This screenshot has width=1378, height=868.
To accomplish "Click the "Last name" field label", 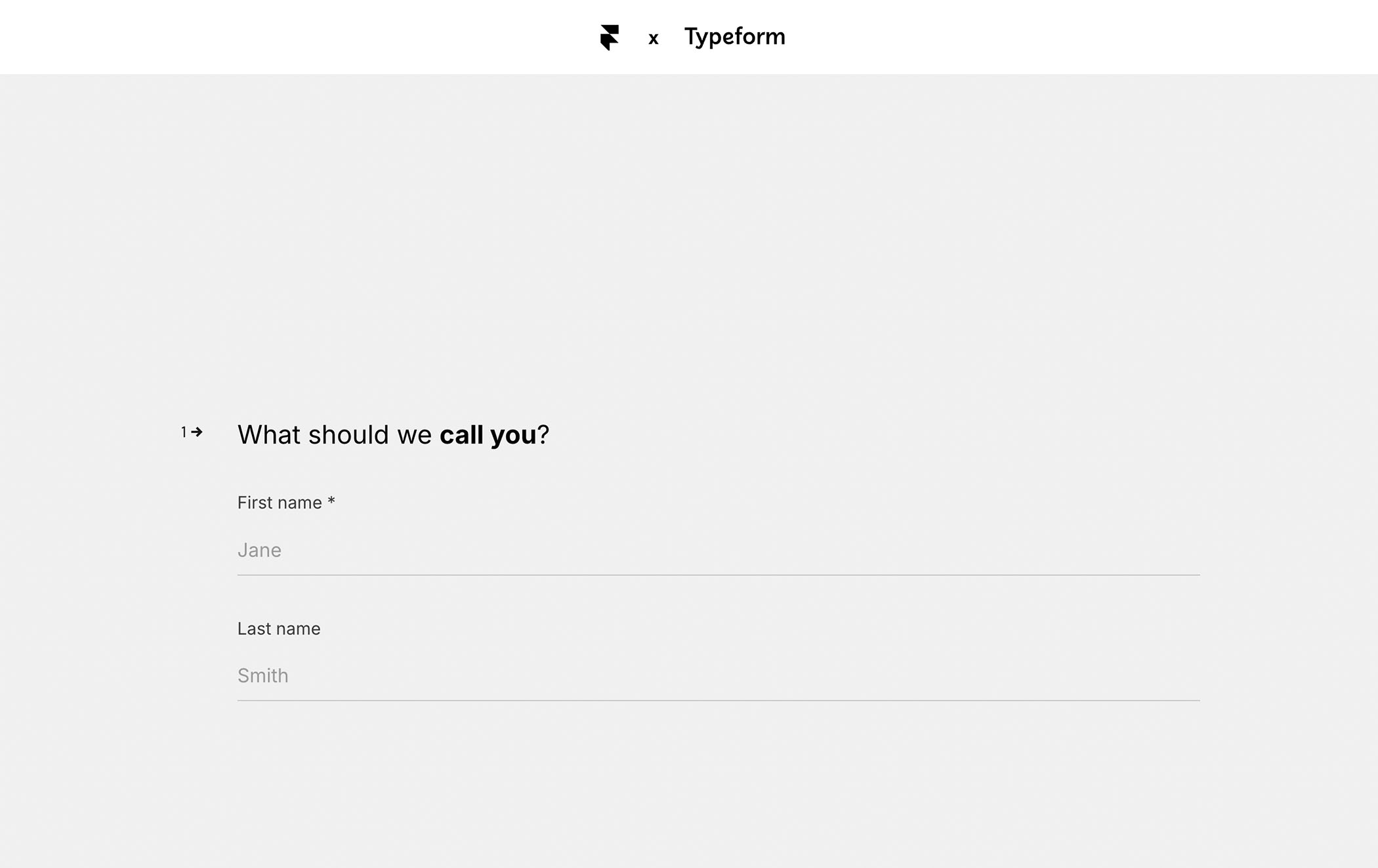I will coord(279,629).
